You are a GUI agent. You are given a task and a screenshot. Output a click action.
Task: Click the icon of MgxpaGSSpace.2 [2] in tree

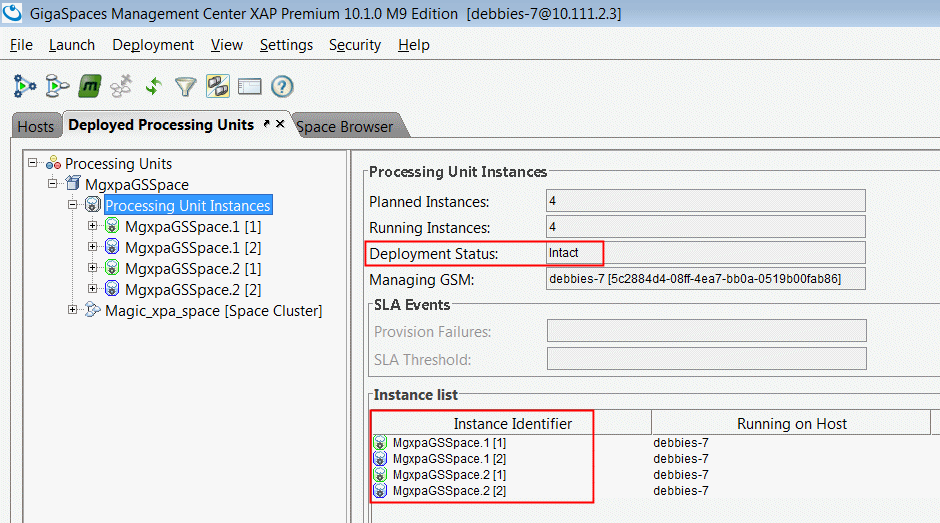tap(112, 289)
